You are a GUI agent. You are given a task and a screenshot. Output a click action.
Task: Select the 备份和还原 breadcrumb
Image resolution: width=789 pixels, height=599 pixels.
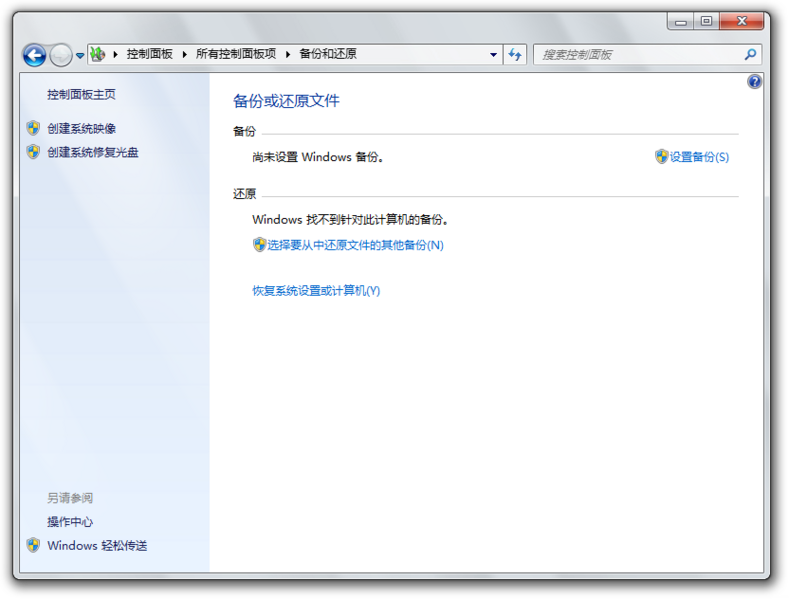coord(328,54)
